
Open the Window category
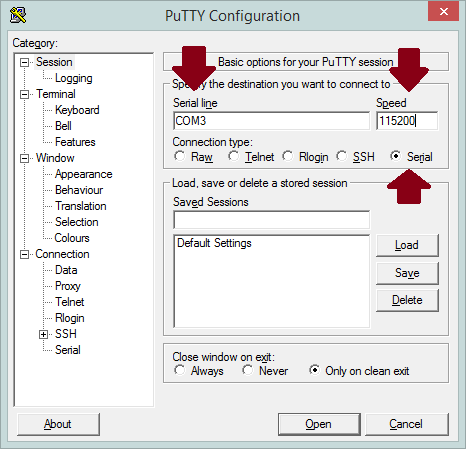(55, 158)
